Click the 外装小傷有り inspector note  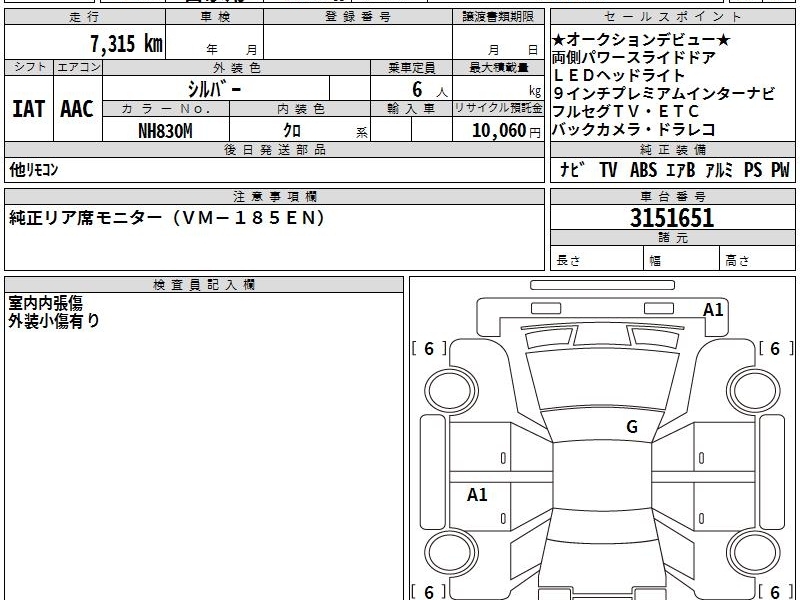pos(54,320)
